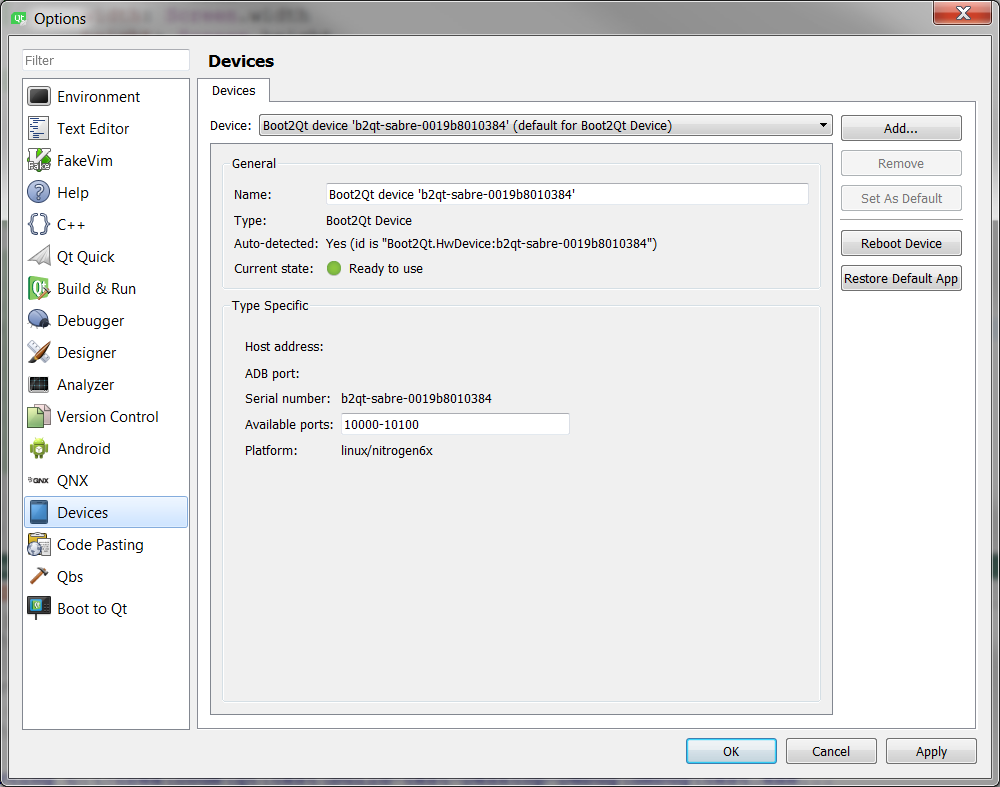Screen dimensions: 1000x787
Task: Click the Help question mark icon
Action: coord(39,192)
